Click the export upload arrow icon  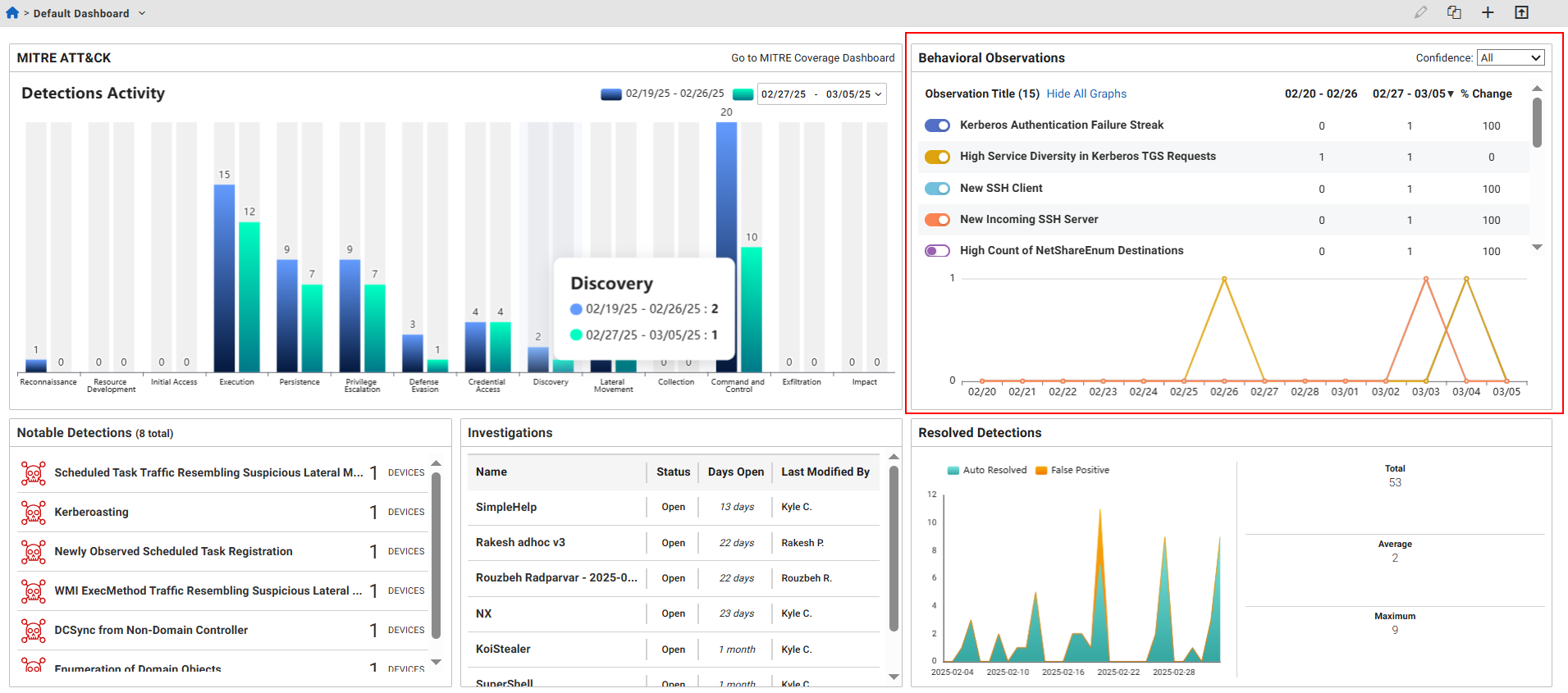(x=1521, y=13)
